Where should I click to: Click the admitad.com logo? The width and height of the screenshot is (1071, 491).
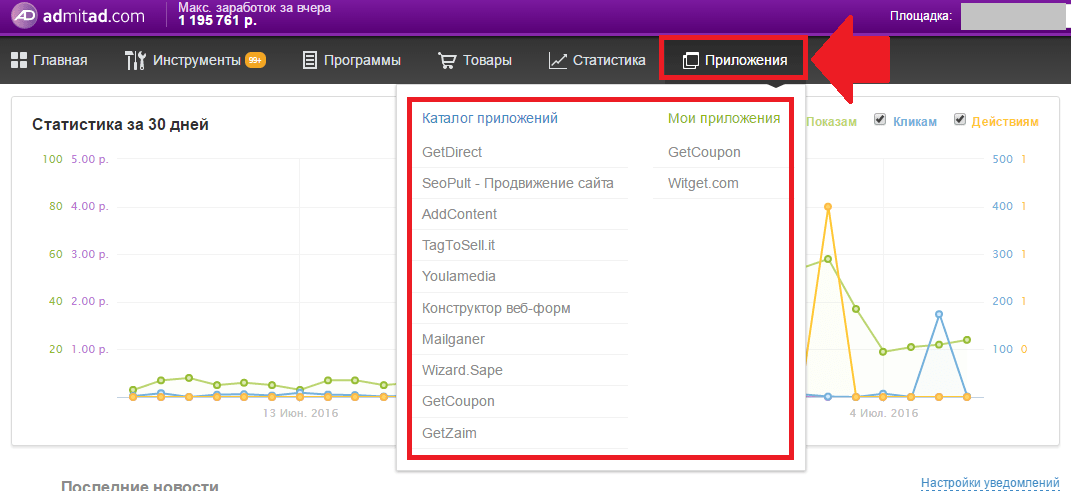78,16
